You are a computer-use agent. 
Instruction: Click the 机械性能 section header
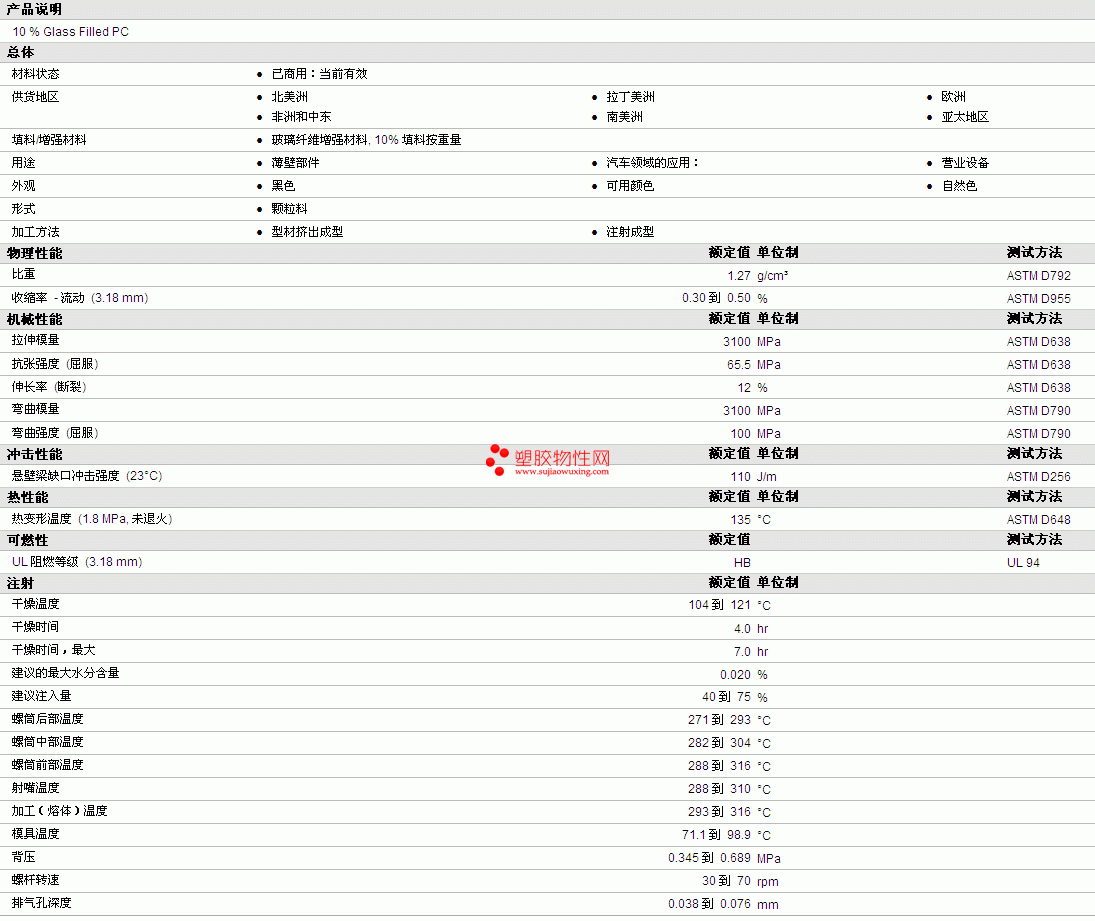34,319
